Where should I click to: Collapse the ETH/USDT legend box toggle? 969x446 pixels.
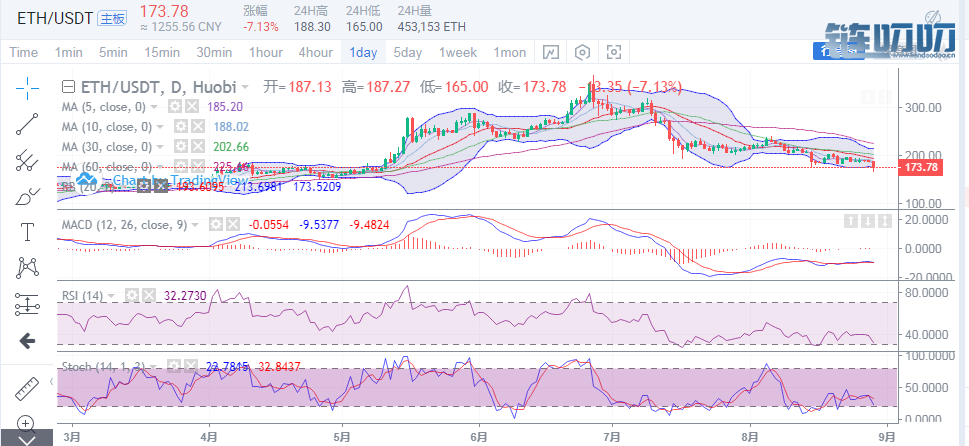coord(70,86)
